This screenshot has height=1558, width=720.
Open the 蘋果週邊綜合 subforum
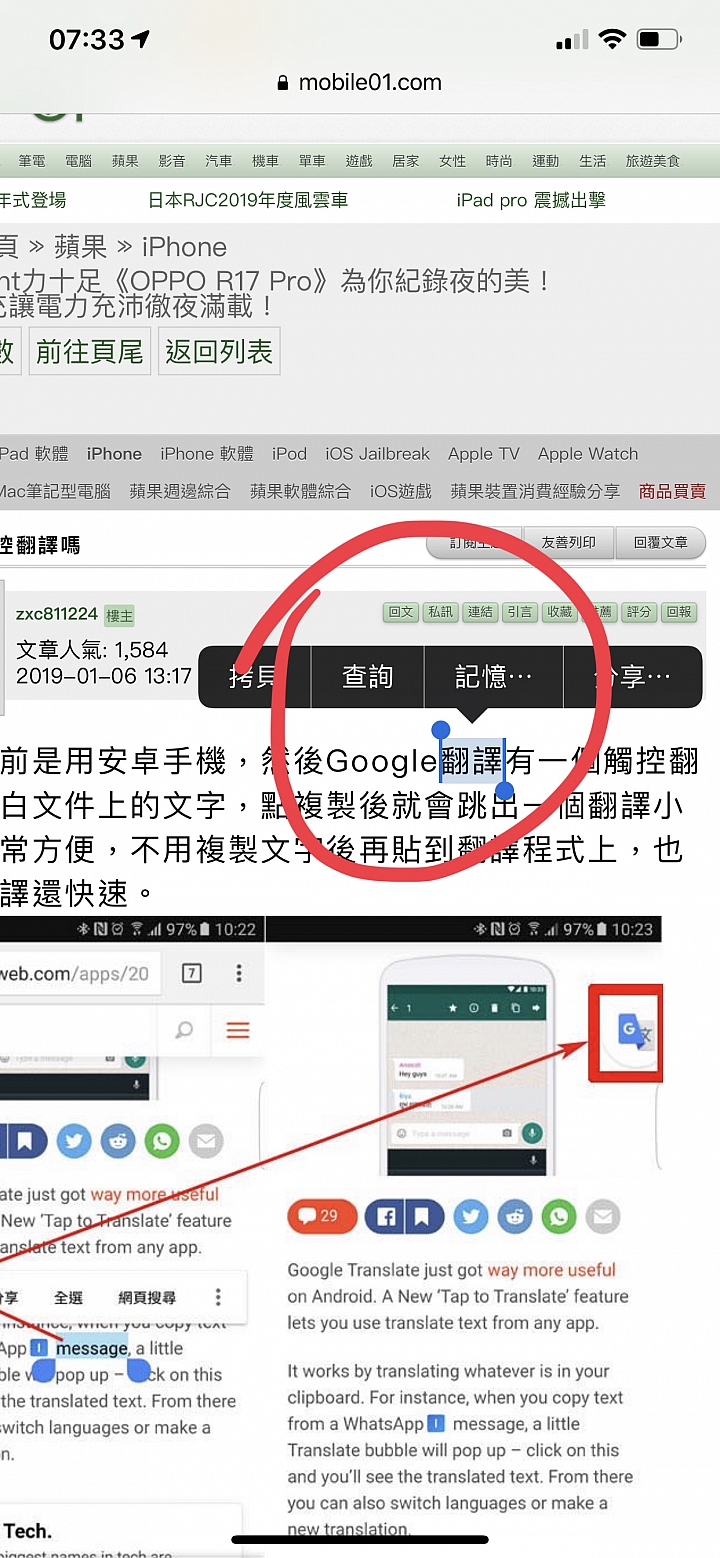coord(180,491)
